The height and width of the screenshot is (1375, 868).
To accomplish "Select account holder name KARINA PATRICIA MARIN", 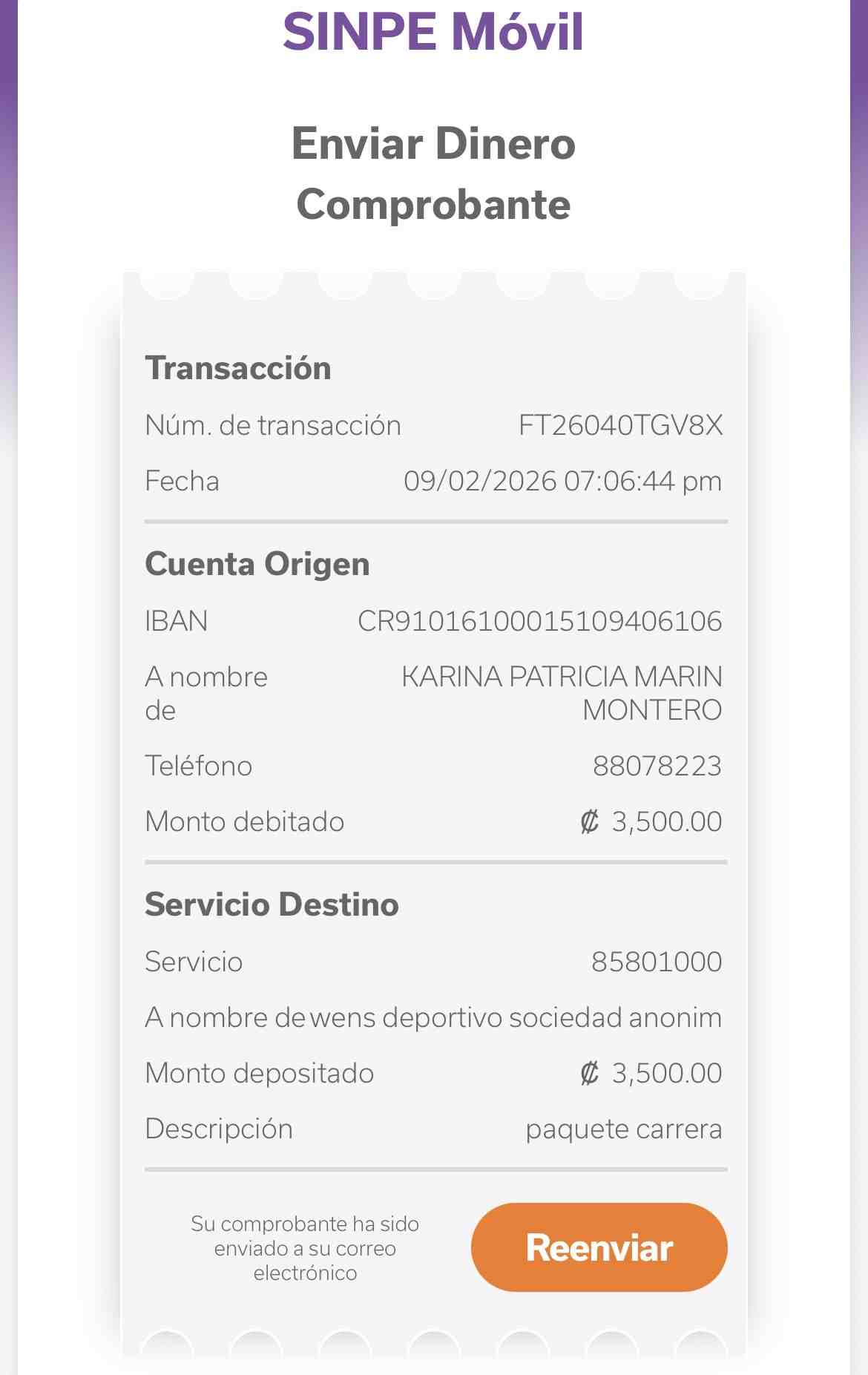I will pos(562,677).
